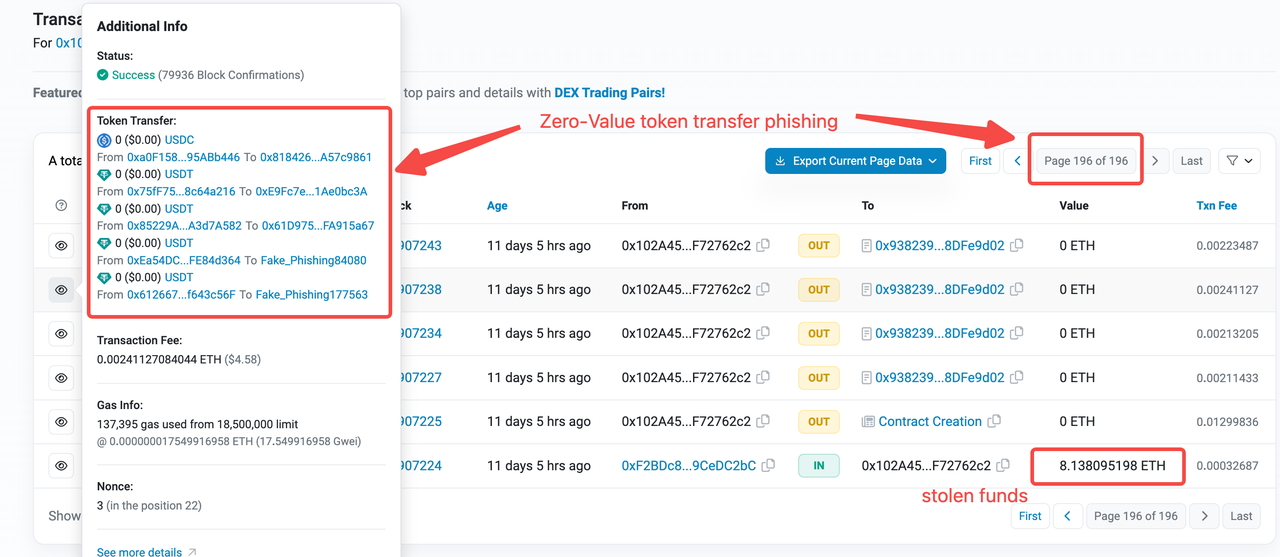The image size is (1280, 557).
Task: Go to previous page using top chevron
Action: (1017, 161)
